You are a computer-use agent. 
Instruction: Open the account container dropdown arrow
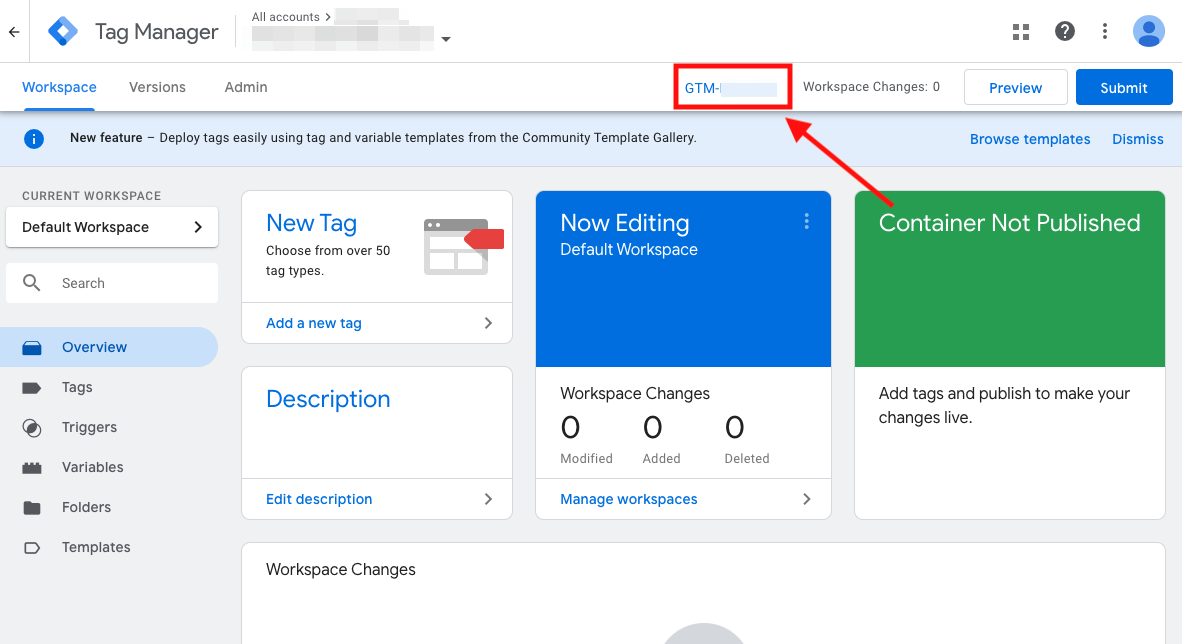pos(446,39)
